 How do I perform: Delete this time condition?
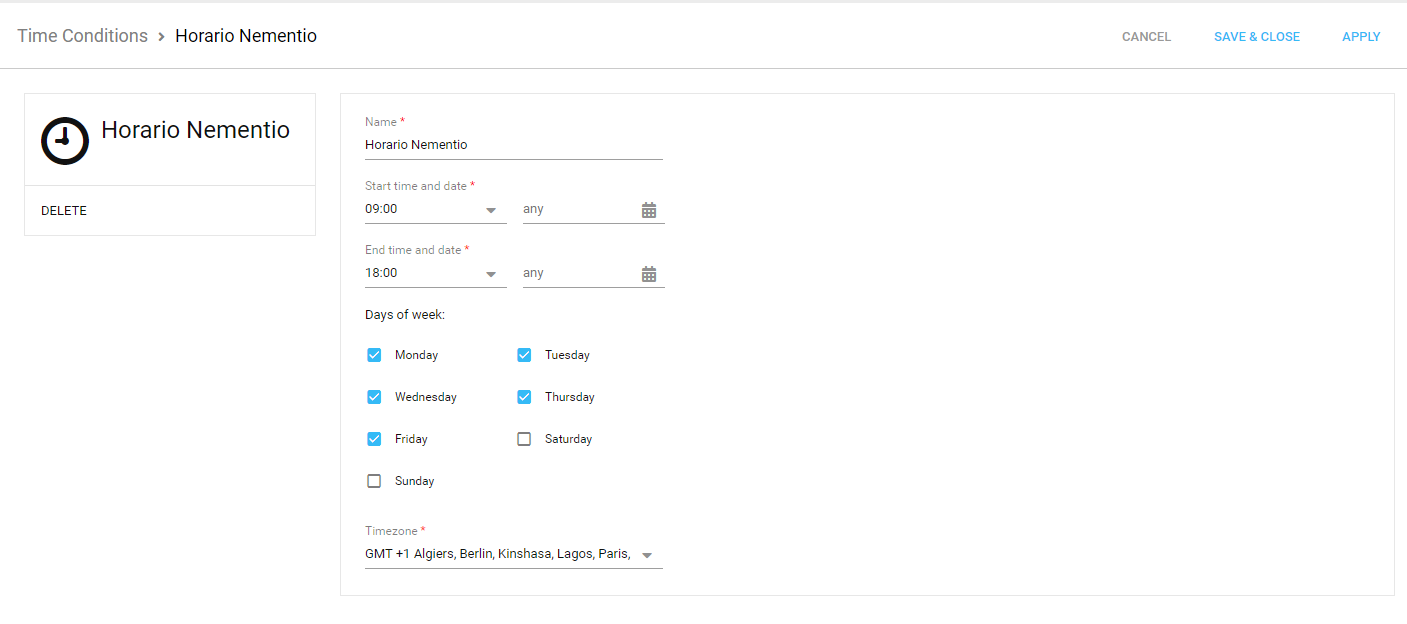(x=64, y=211)
